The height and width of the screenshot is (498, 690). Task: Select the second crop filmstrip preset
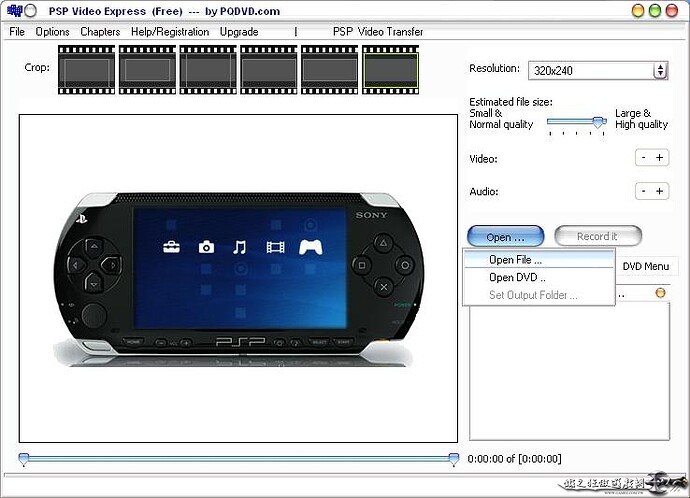tap(147, 70)
